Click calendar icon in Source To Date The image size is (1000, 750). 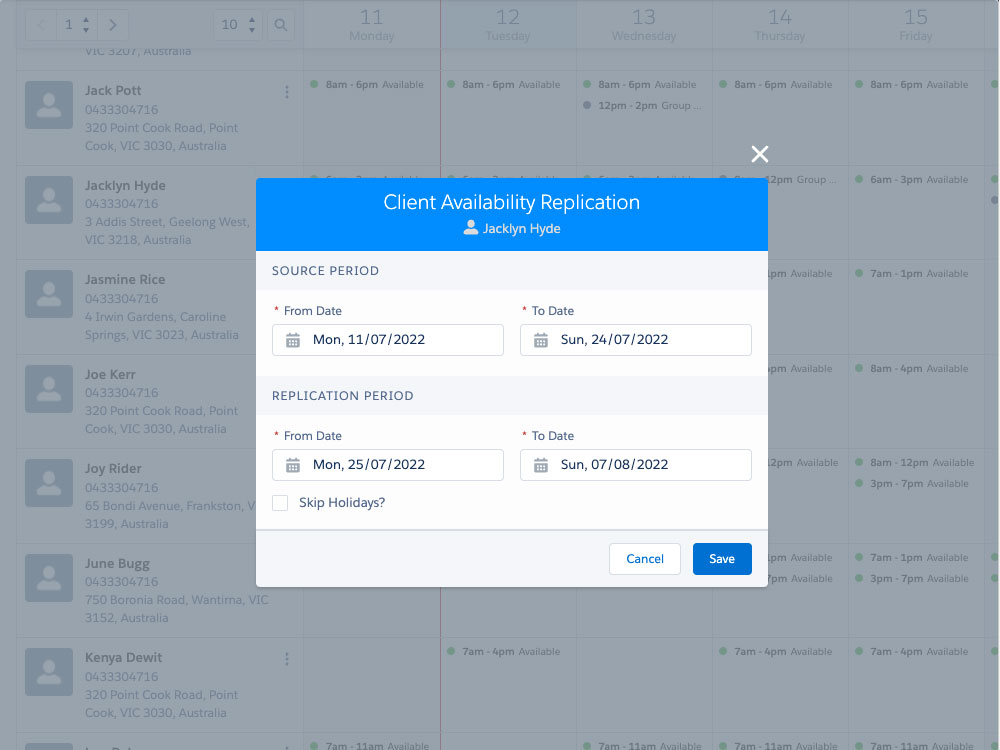[x=541, y=340]
